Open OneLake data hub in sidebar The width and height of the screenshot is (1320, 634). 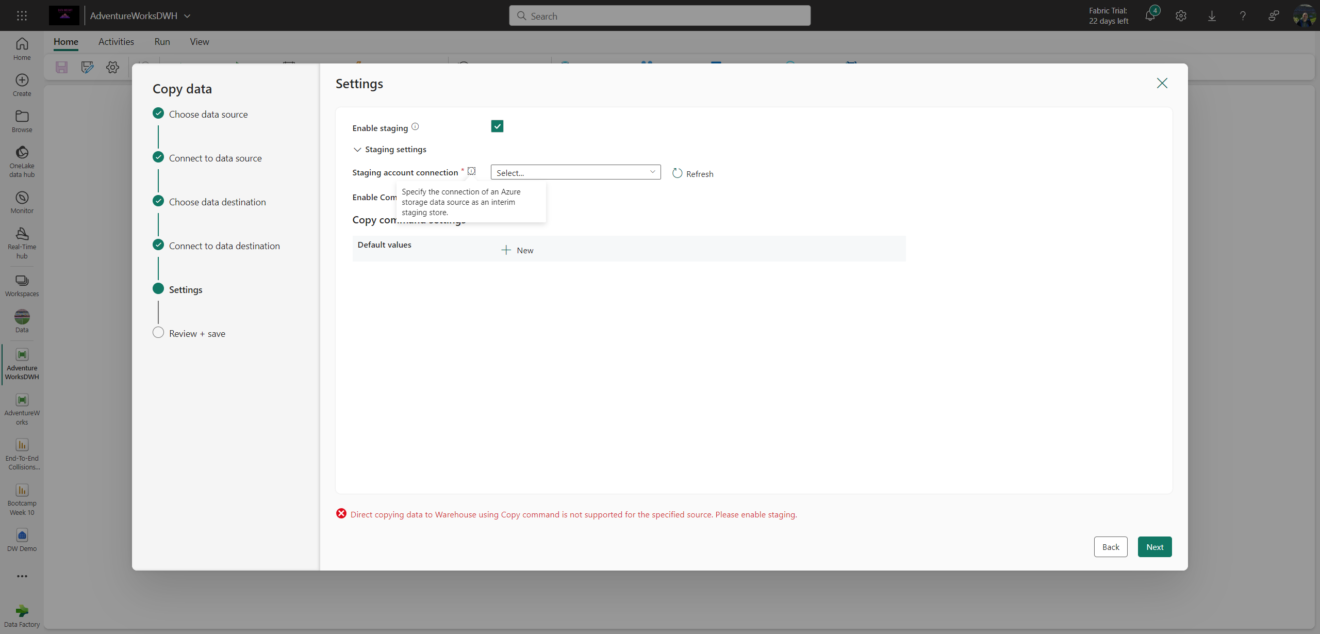22,158
